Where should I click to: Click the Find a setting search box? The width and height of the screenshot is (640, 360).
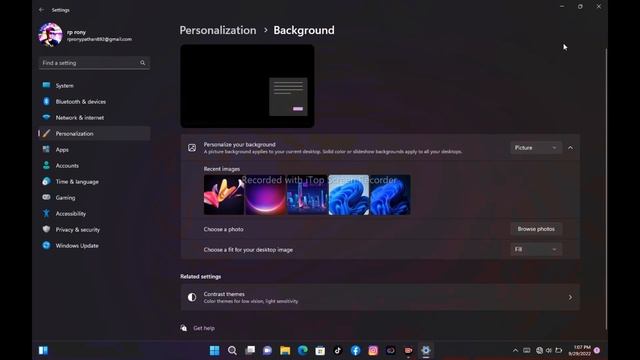point(94,63)
